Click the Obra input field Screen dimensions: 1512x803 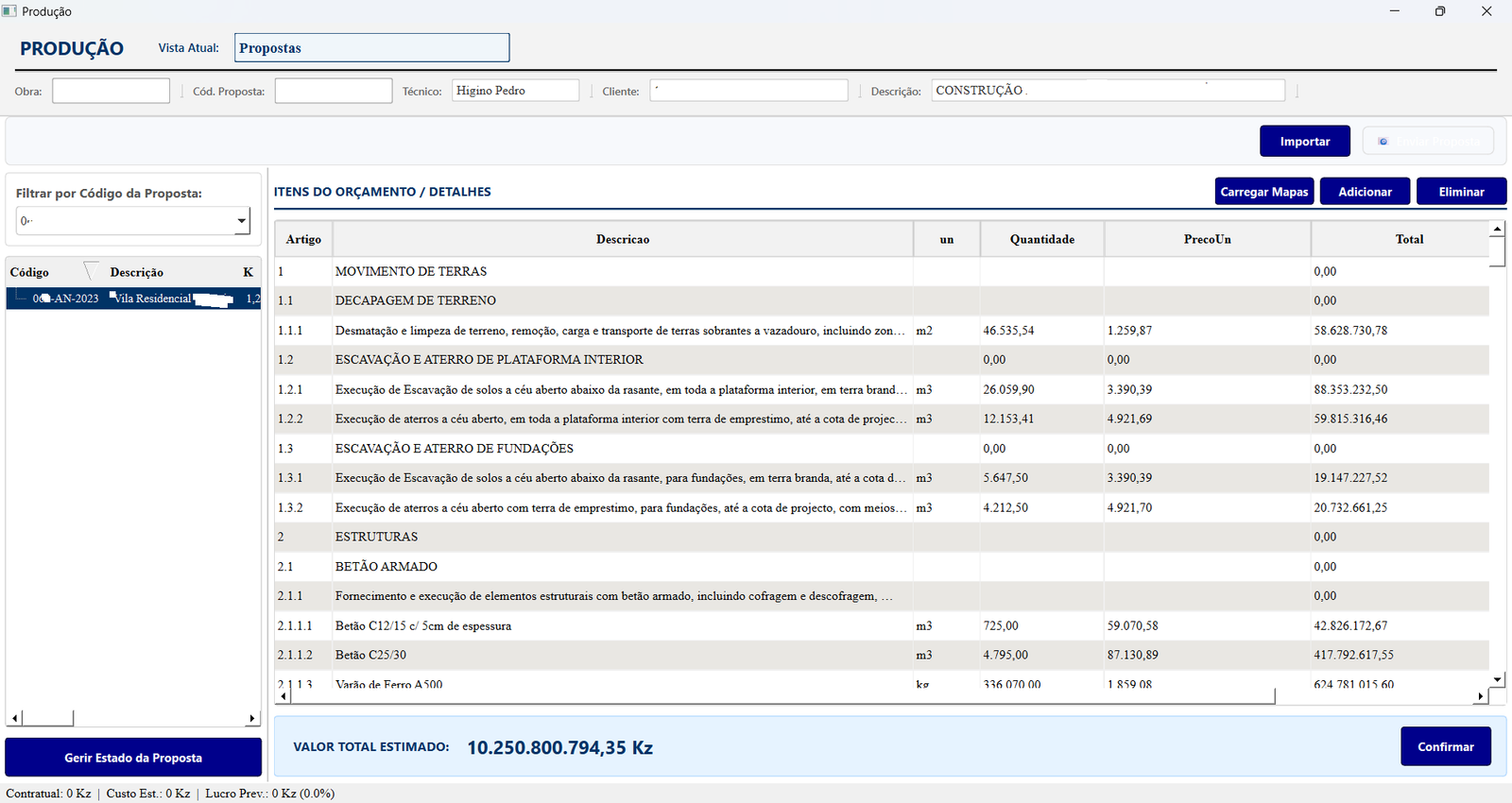[111, 91]
